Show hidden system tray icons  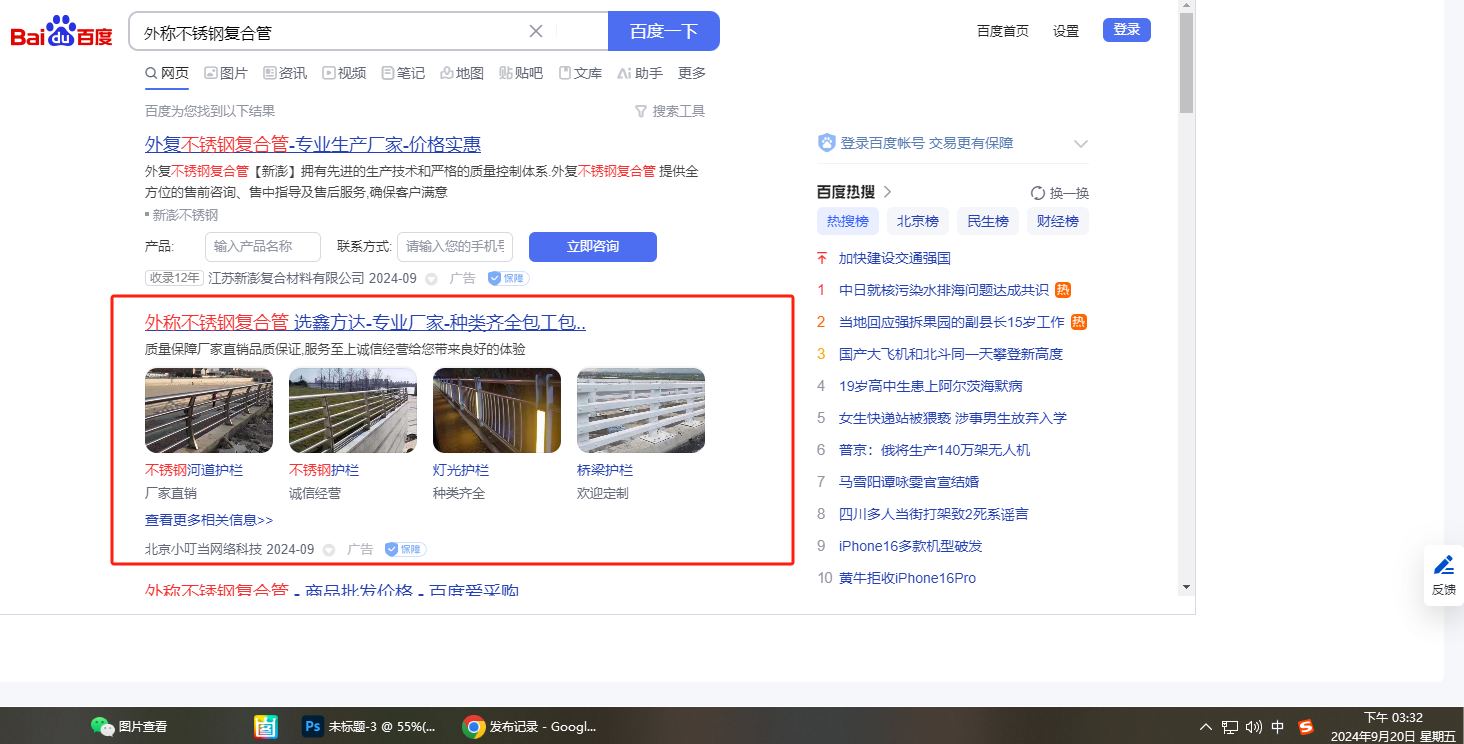(1205, 727)
